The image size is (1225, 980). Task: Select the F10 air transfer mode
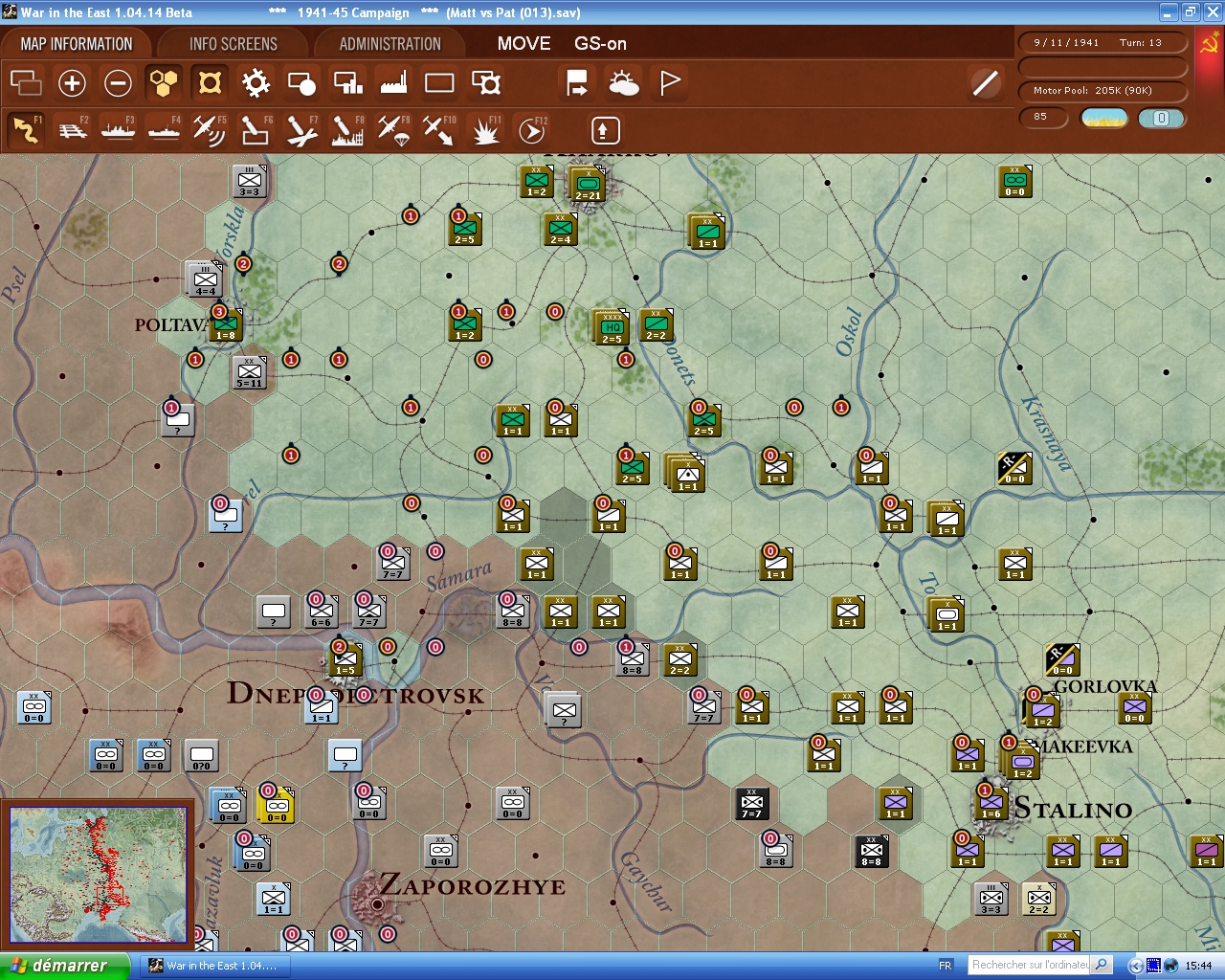(439, 130)
